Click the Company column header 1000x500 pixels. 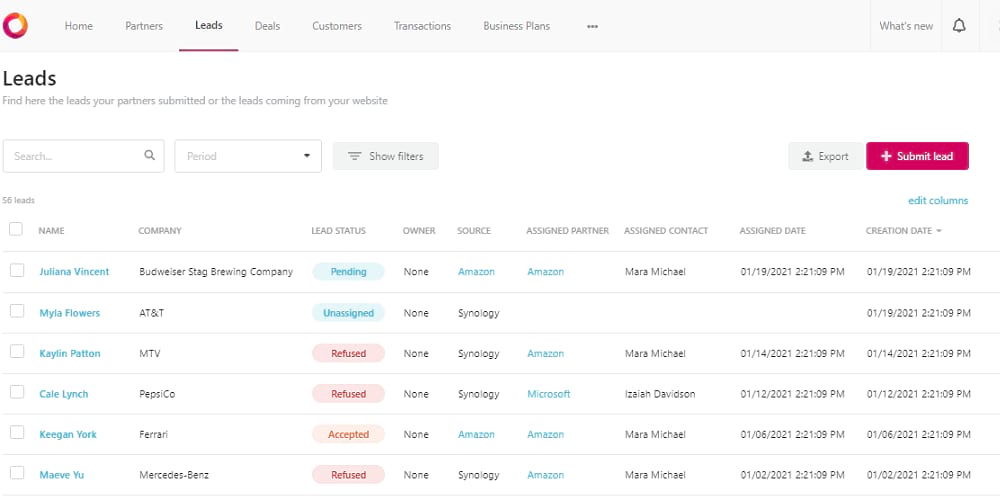pyautogui.click(x=160, y=231)
